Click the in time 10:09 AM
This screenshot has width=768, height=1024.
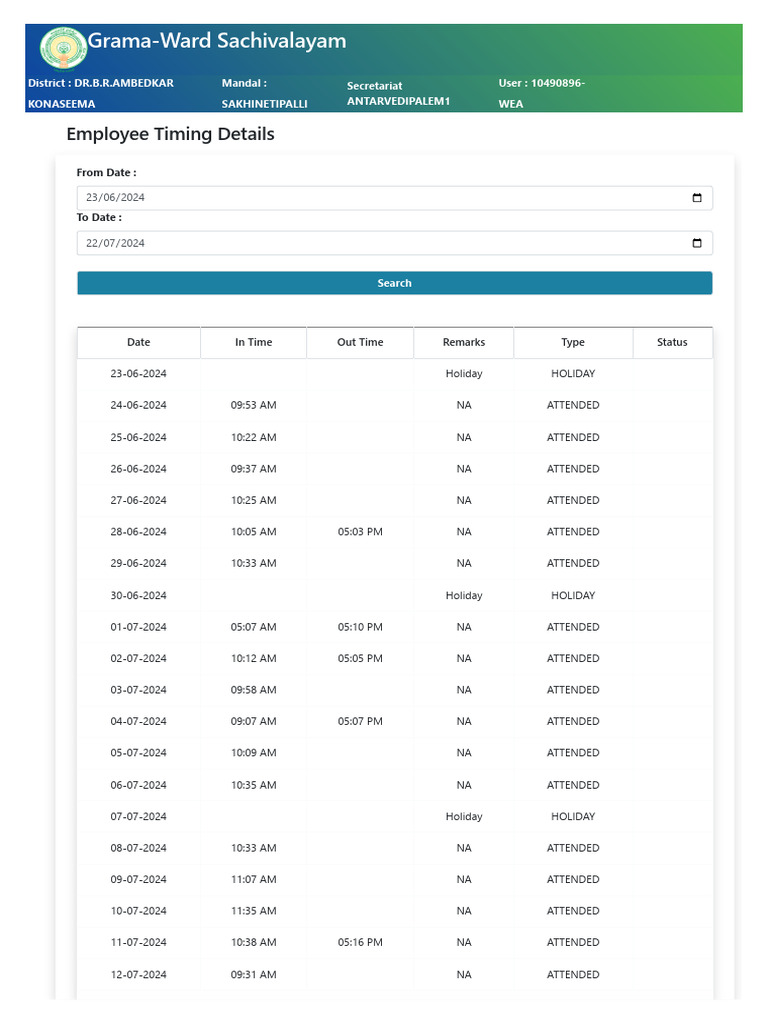pyautogui.click(x=253, y=752)
